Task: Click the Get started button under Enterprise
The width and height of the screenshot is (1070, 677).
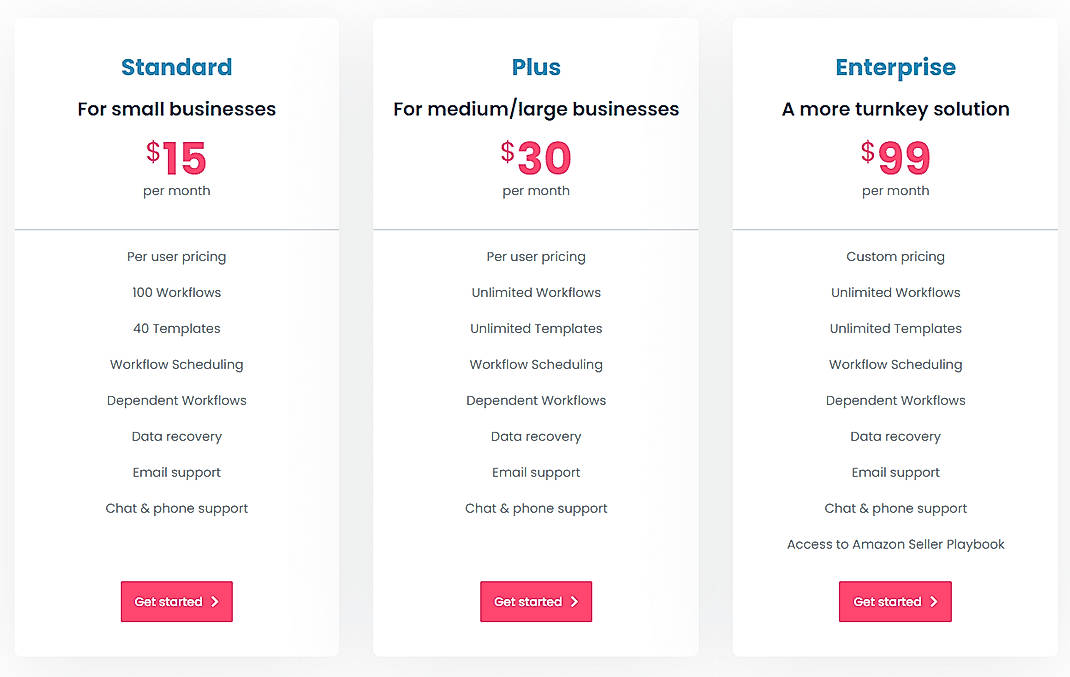Action: pyautogui.click(x=895, y=602)
